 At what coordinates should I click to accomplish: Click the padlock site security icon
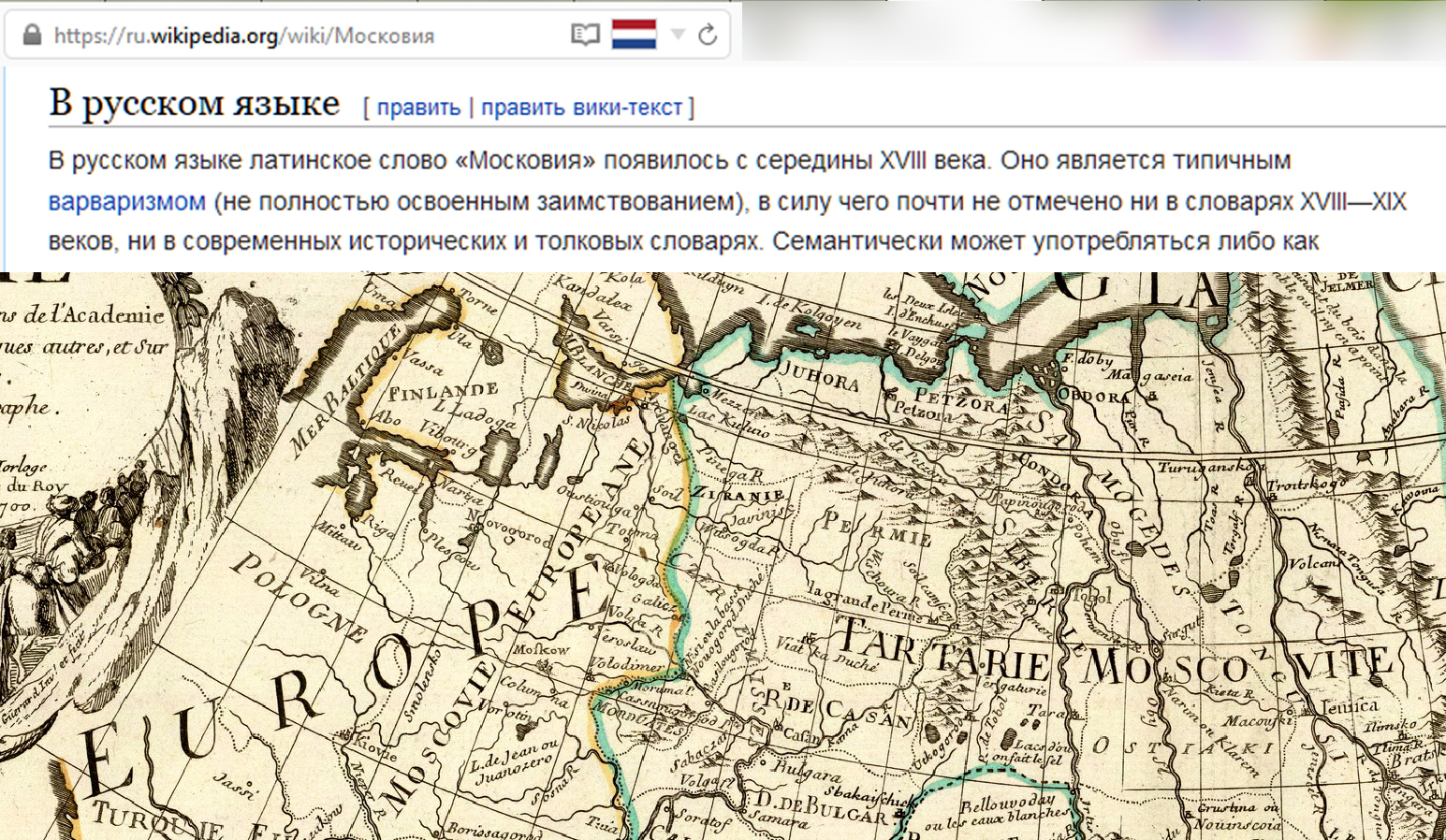click(x=32, y=36)
